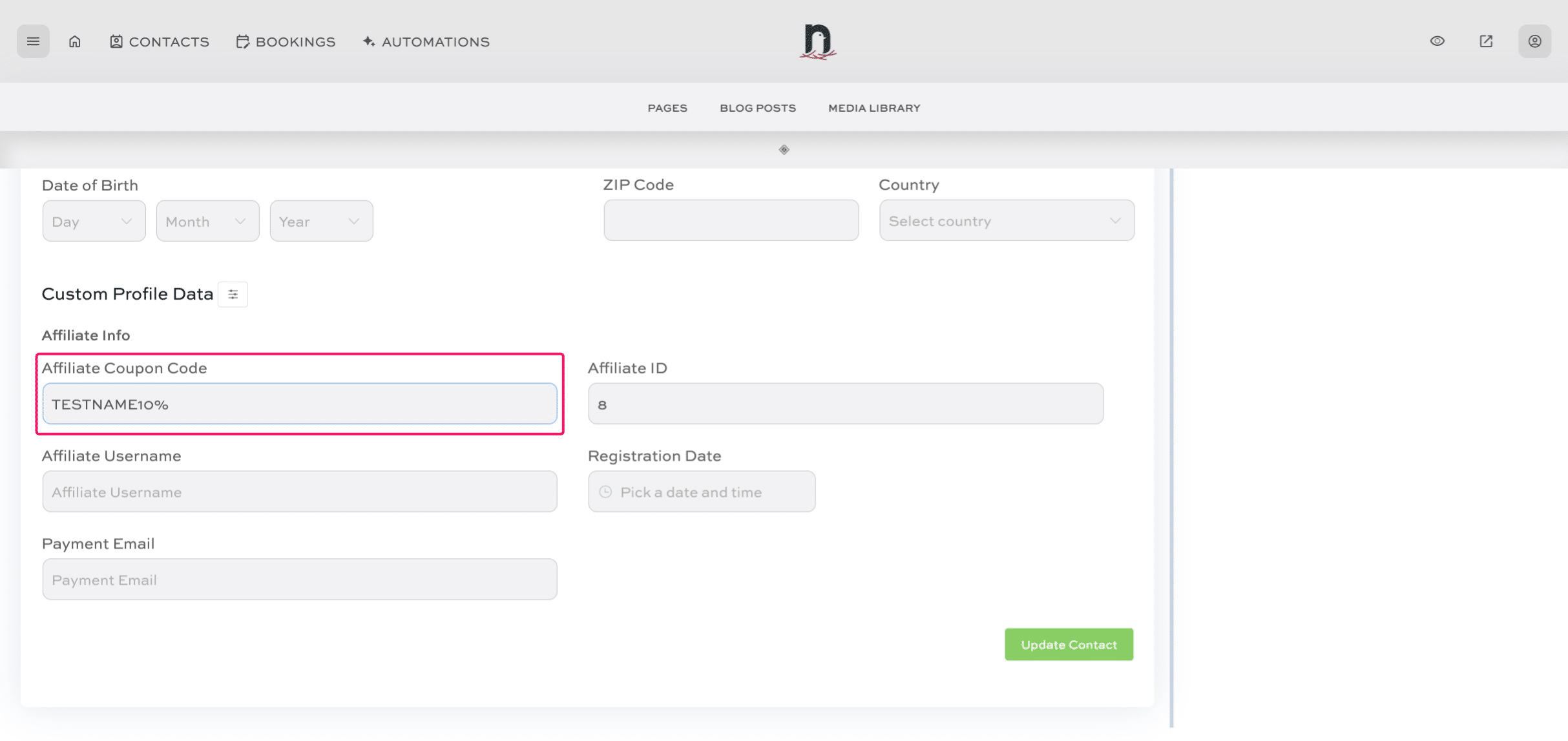Switch to the Blog Posts tab
This screenshot has height=741, width=1568.
tap(758, 108)
